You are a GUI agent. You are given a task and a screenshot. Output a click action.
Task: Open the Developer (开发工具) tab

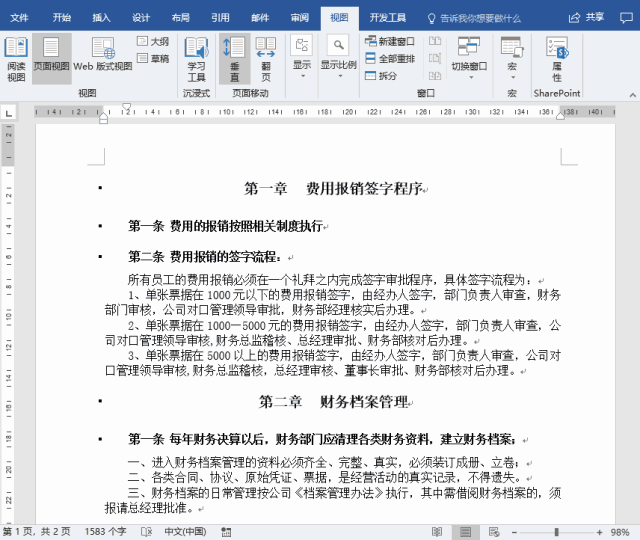tap(388, 18)
